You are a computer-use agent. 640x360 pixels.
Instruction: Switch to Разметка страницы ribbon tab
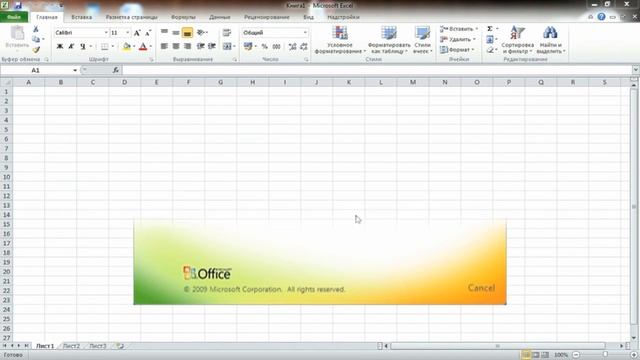click(131, 17)
